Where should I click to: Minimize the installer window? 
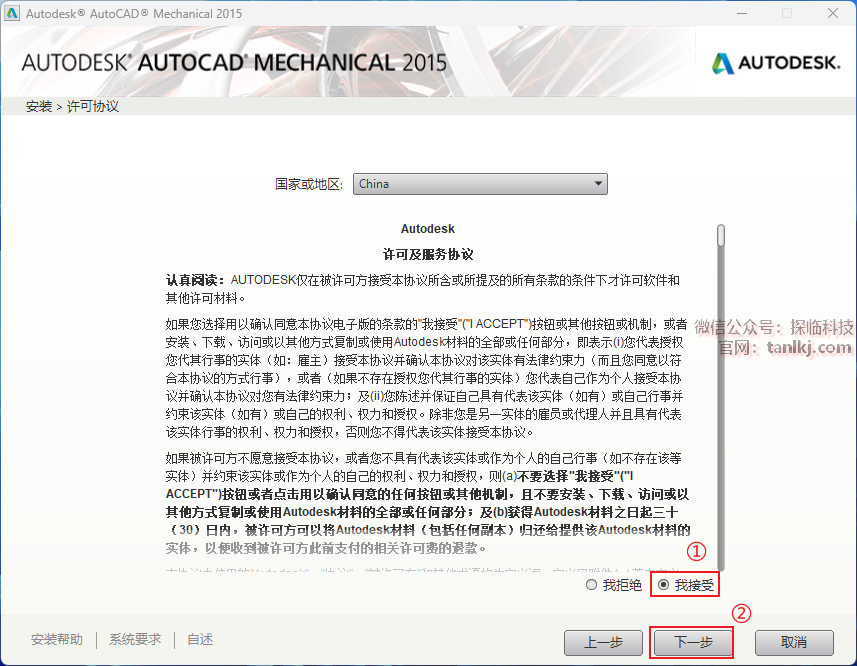[x=741, y=14]
